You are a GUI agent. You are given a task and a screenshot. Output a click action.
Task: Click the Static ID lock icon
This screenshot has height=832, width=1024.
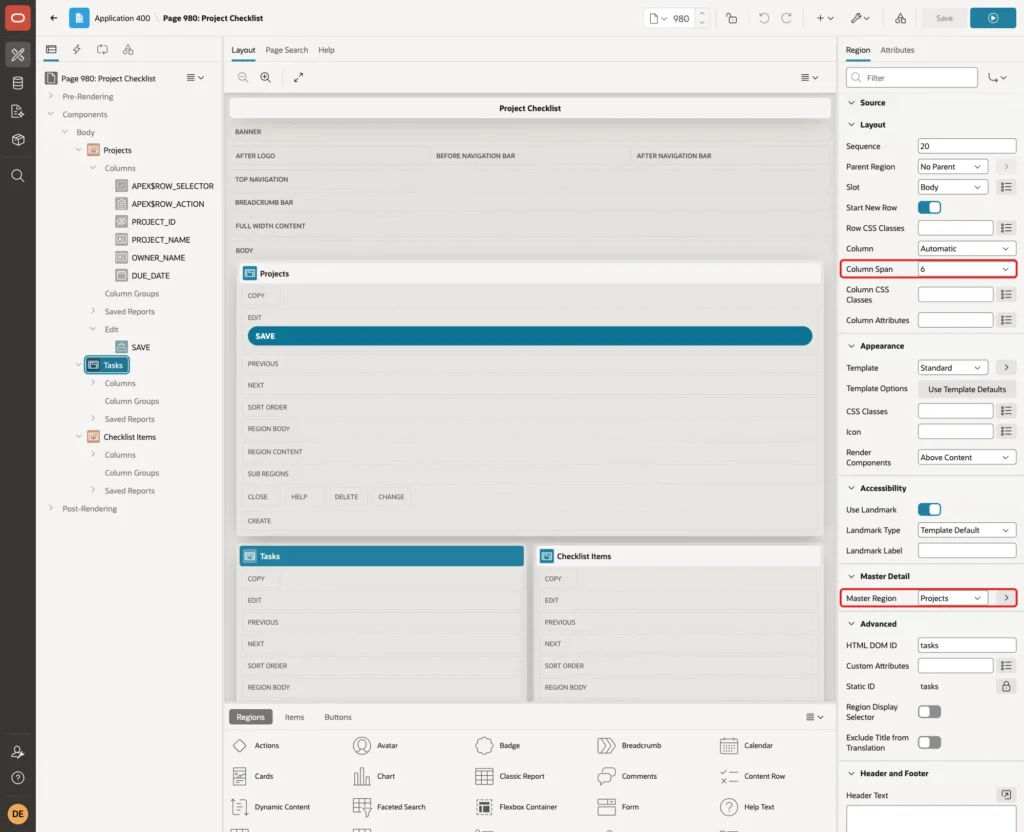1006,686
